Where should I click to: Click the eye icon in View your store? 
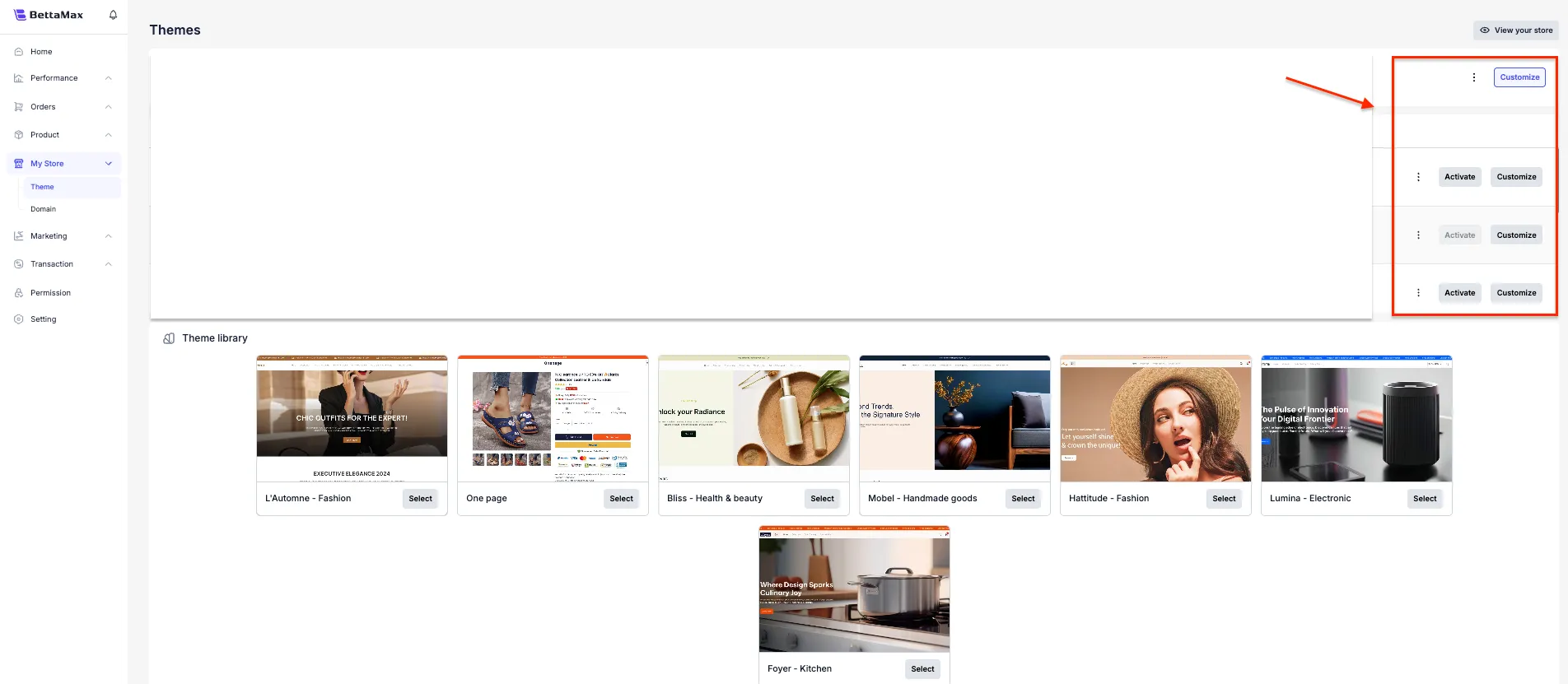click(1485, 30)
